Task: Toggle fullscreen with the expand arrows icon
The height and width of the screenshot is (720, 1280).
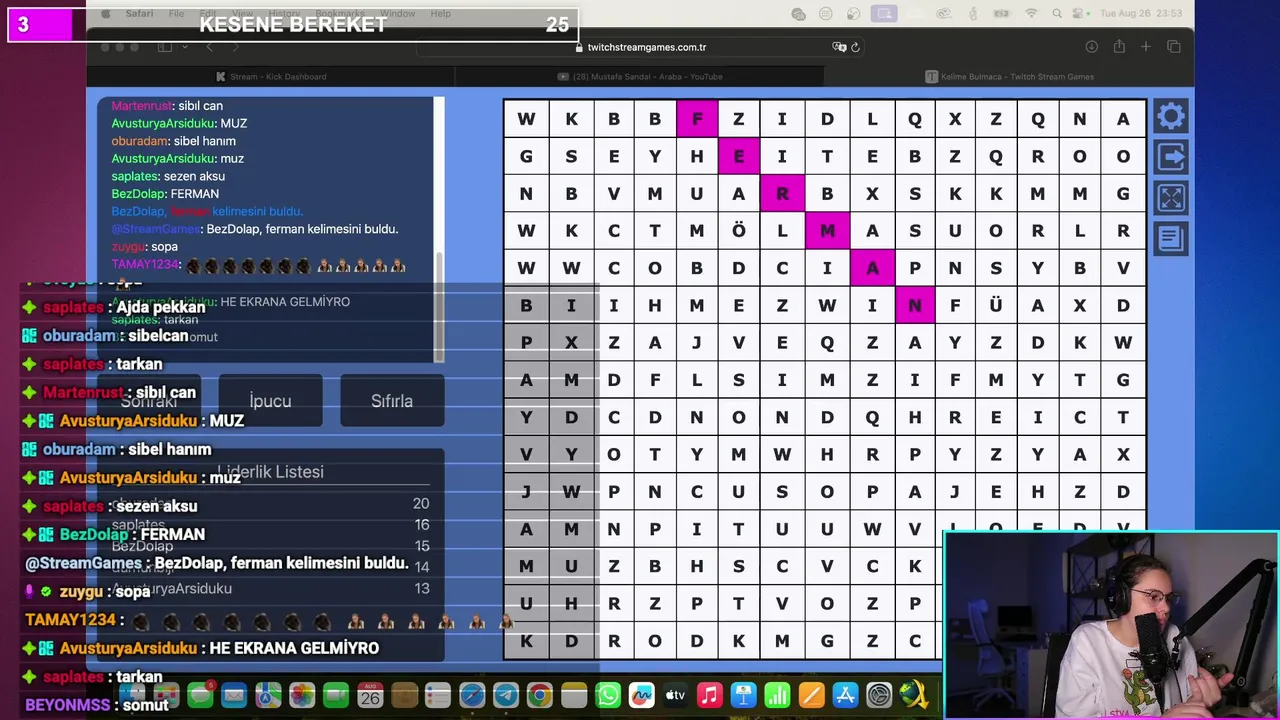Action: coord(1171,198)
